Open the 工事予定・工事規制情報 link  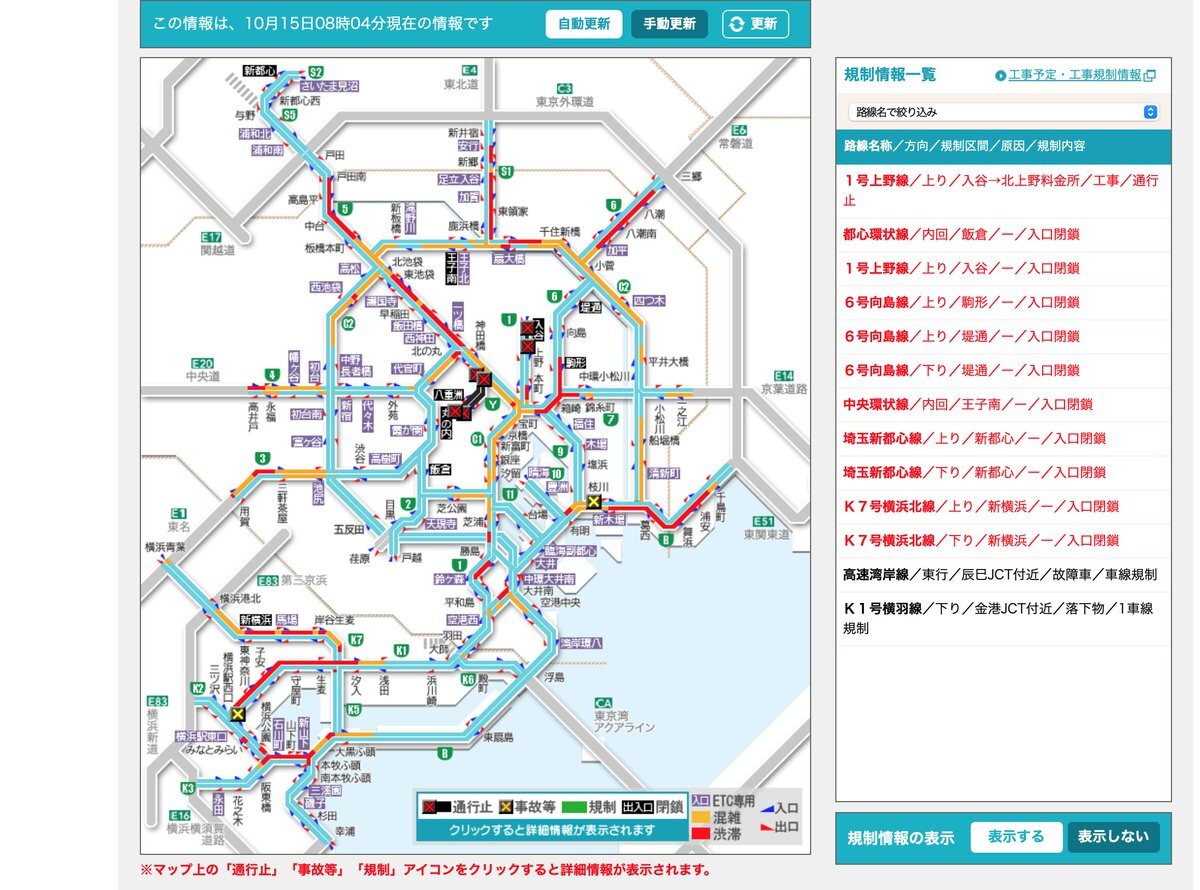coord(1075,75)
